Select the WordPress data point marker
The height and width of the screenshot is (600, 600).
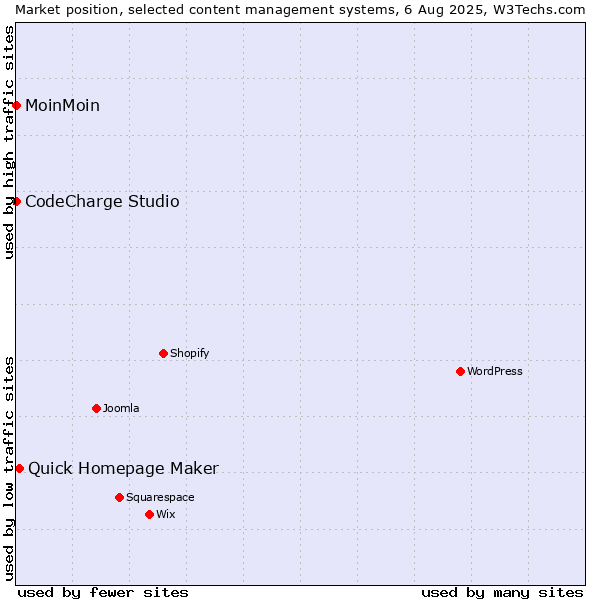[x=460, y=371]
